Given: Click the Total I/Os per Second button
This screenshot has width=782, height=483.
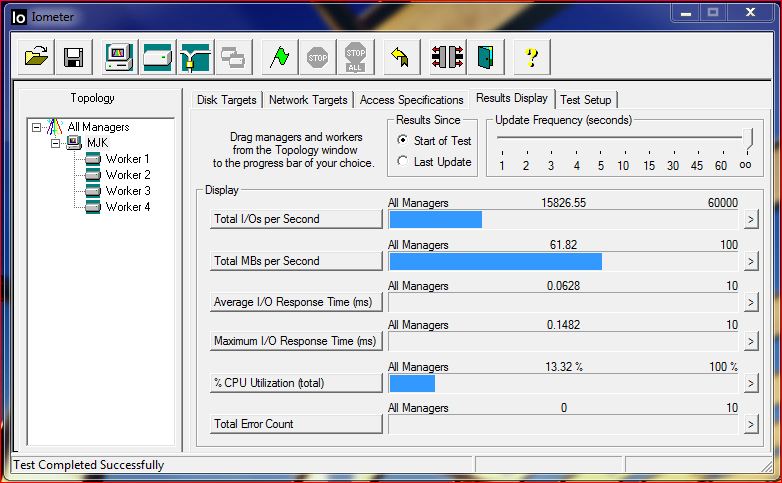Looking at the screenshot, I should (x=296, y=219).
